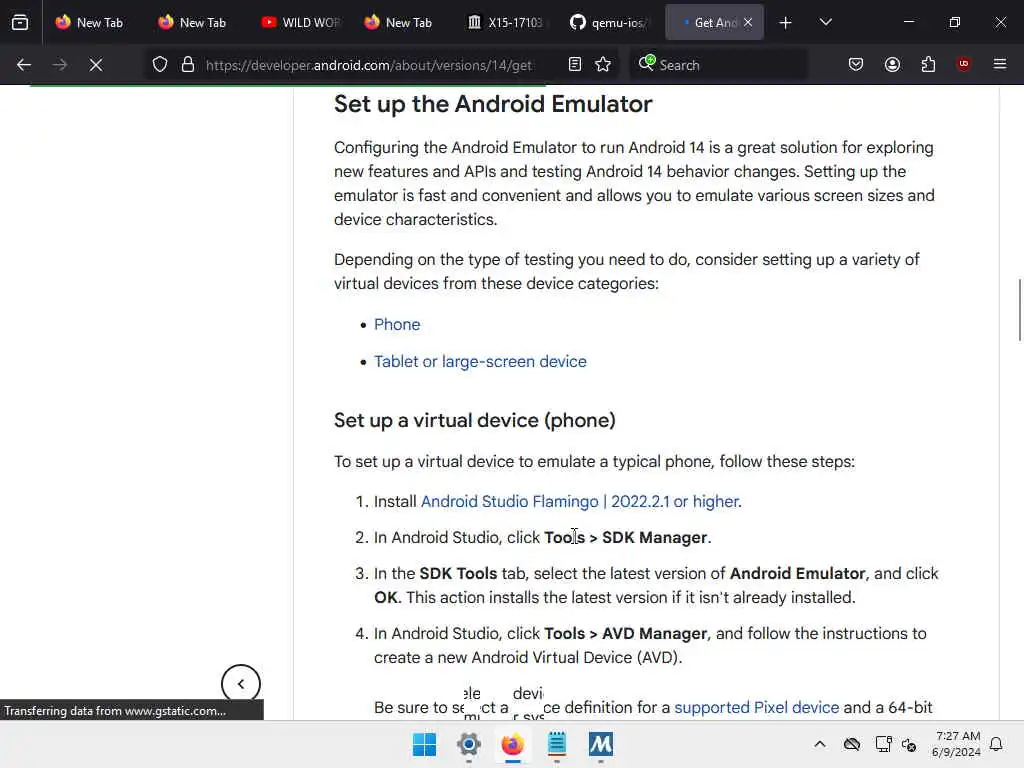
Task: Click heading Set up a virtual device (phone)
Action: pyautogui.click(x=475, y=420)
